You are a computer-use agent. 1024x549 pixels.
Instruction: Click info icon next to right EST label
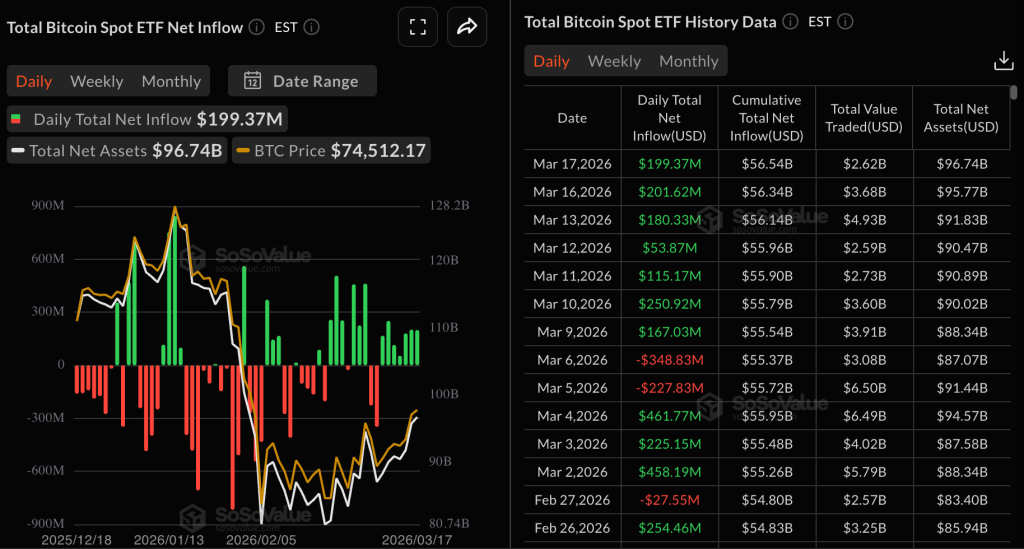[849, 21]
